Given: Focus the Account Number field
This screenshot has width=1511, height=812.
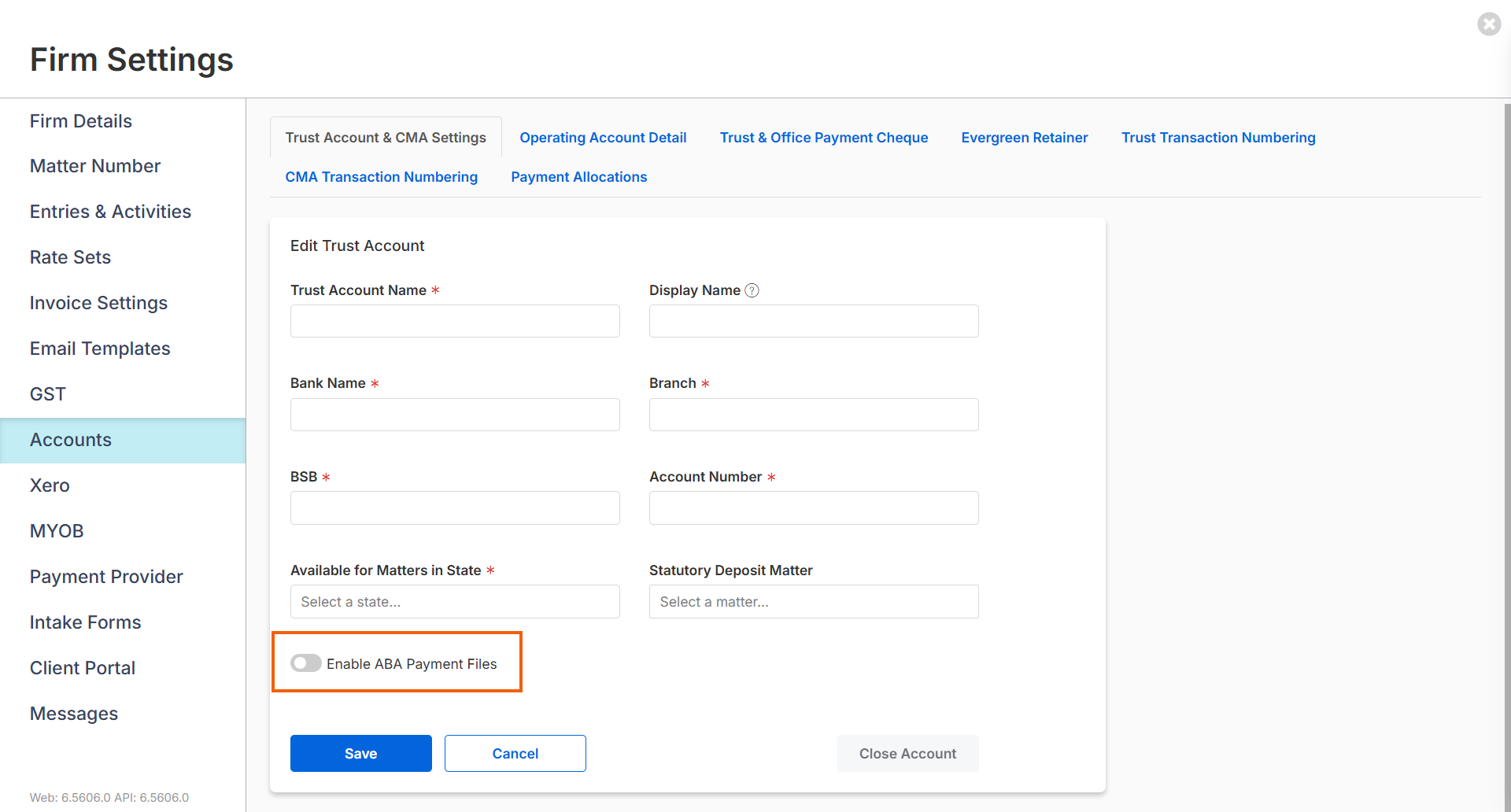Looking at the screenshot, I should [x=814, y=507].
